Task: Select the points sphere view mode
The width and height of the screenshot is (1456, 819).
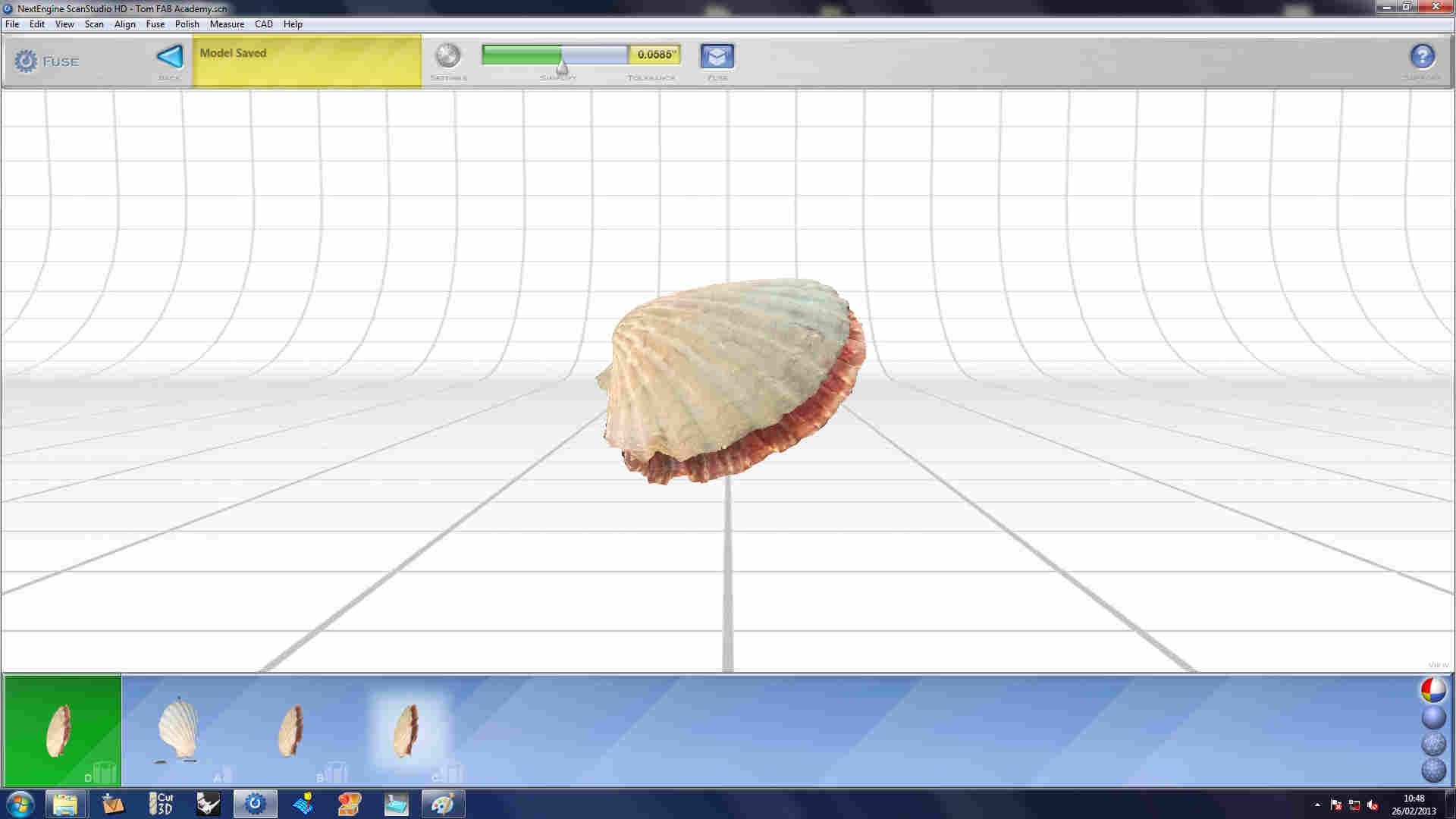Action: click(x=1432, y=770)
